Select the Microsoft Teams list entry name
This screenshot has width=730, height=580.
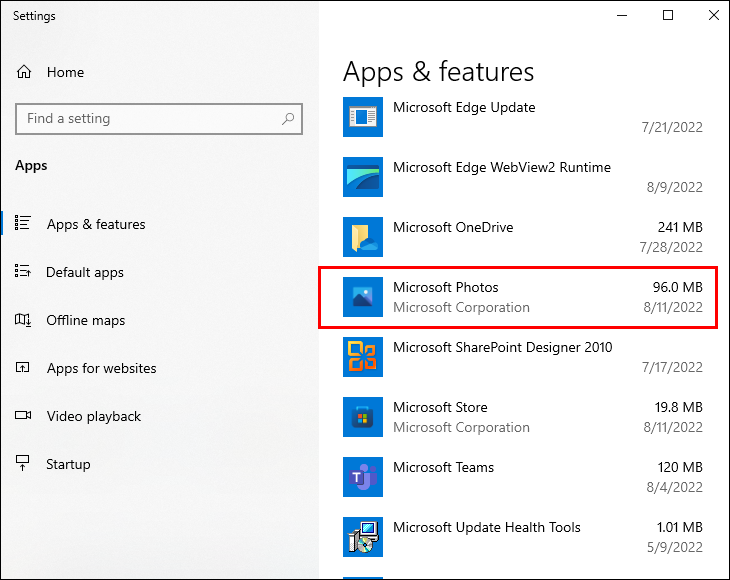point(443,467)
